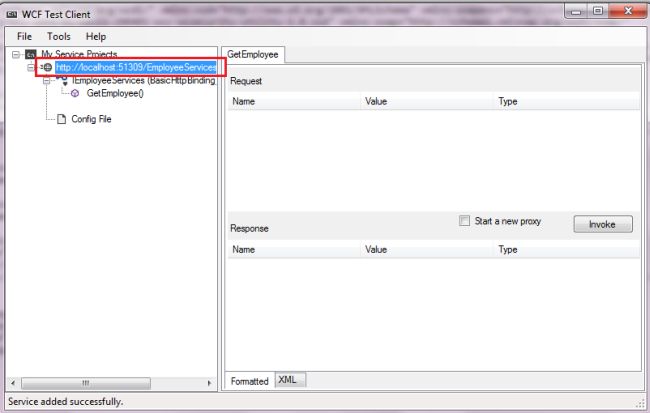Select the GetEmployee() operation in tree
This screenshot has height=413, width=650.
pyautogui.click(x=115, y=93)
